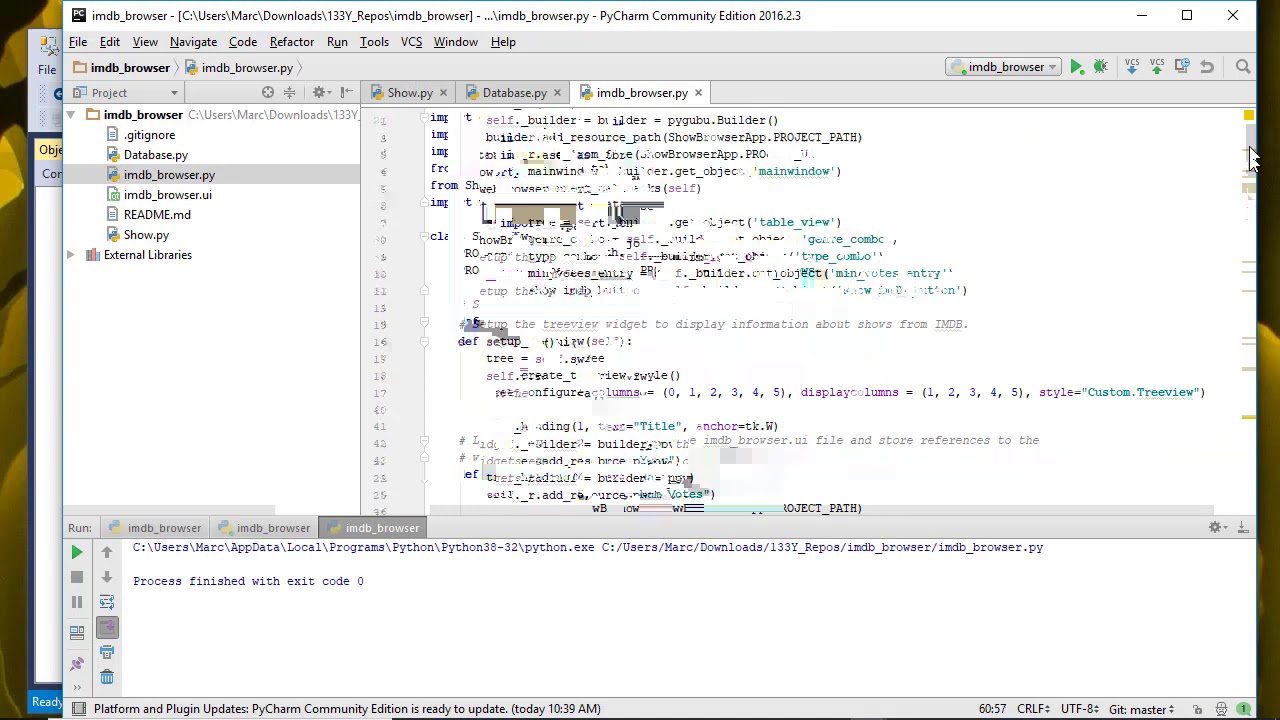Screen dimensions: 1280x720
Task: Expand more Run panel actions chevron
Action: (x=77, y=687)
